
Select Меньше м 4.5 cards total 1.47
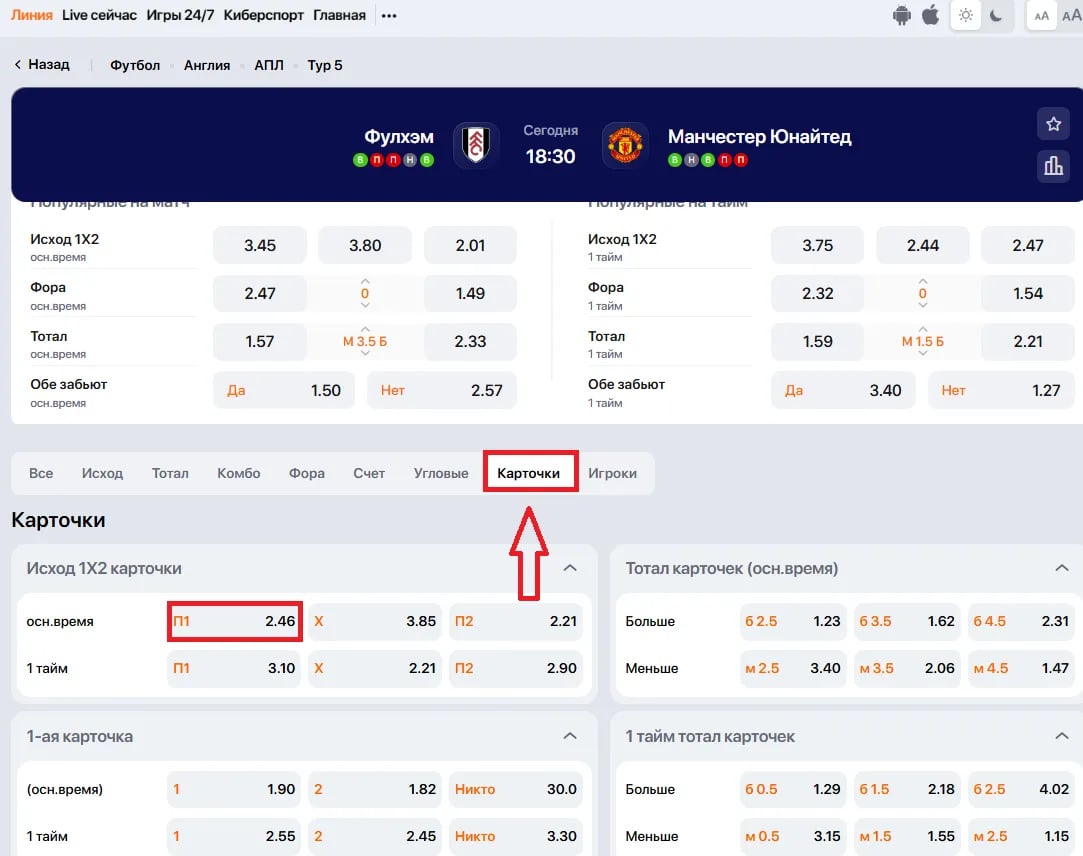[1021, 668]
